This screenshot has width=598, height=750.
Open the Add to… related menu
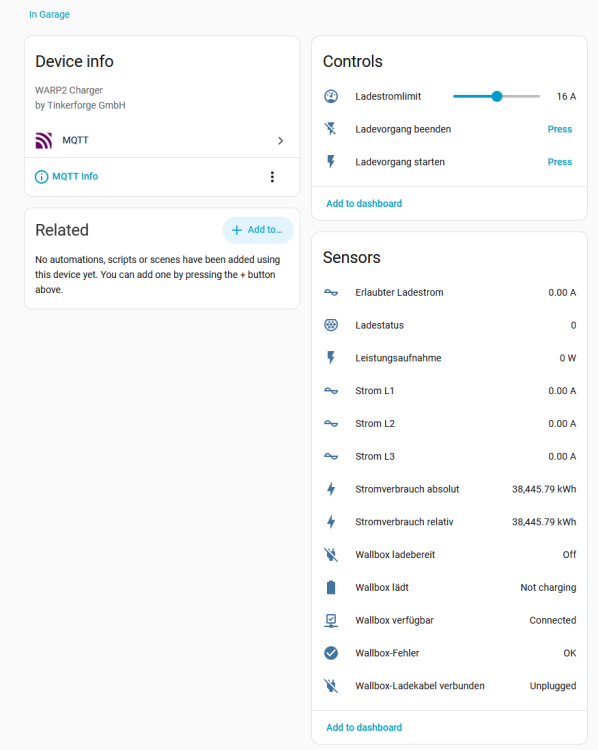tap(258, 230)
